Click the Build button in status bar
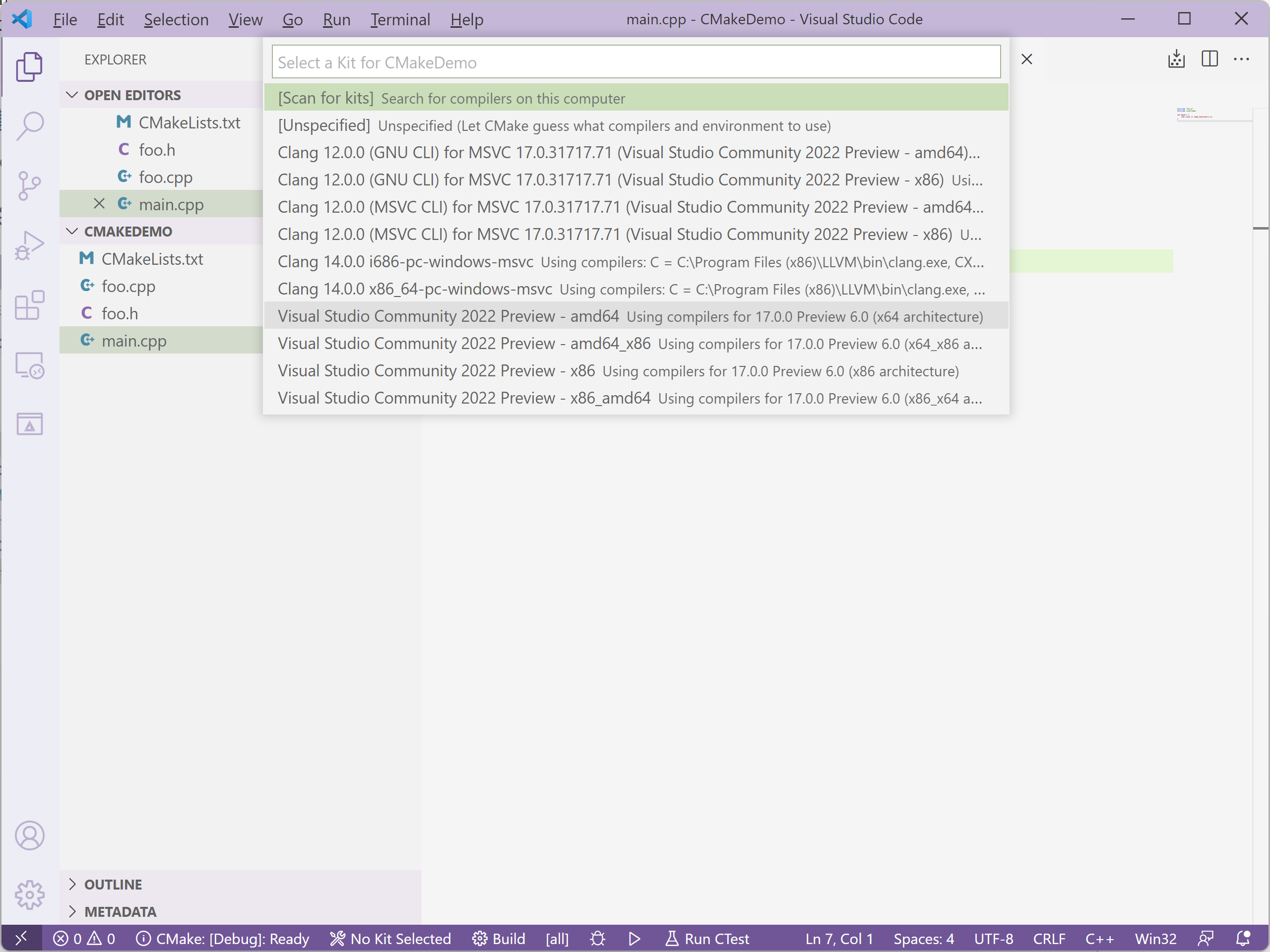 tap(499, 939)
